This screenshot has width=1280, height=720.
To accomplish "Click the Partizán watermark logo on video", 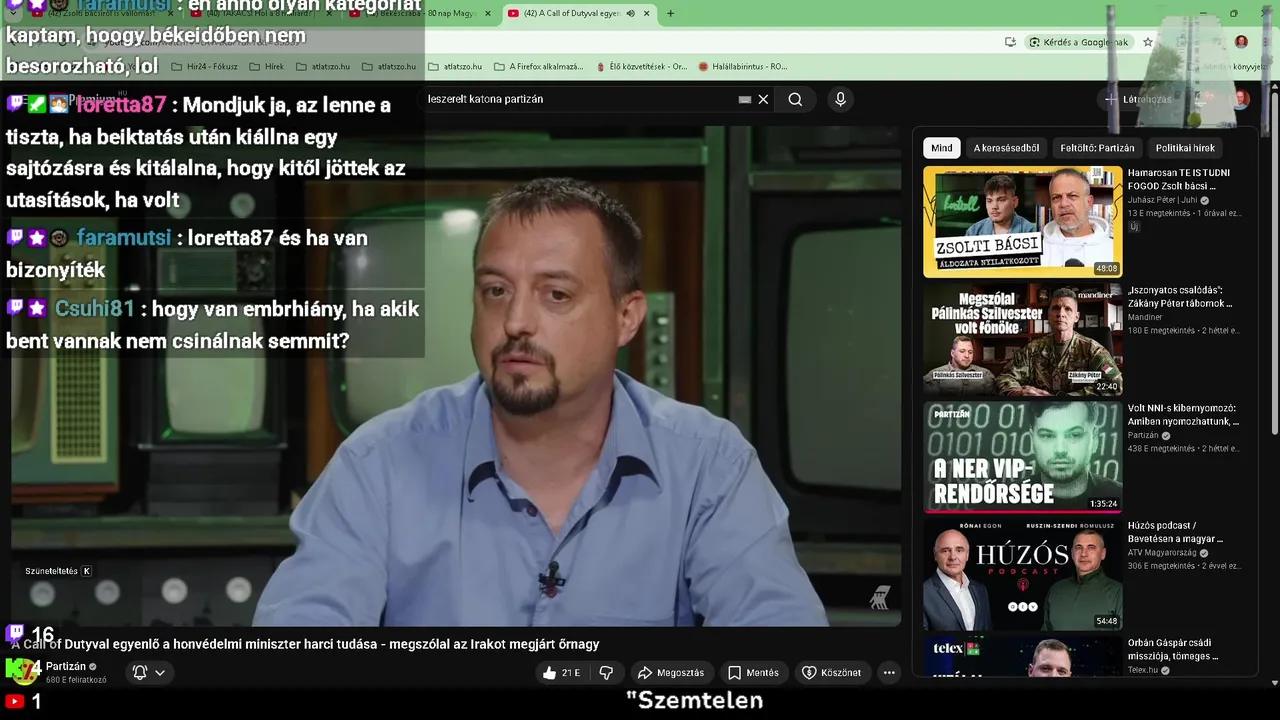I will pos(879,598).
